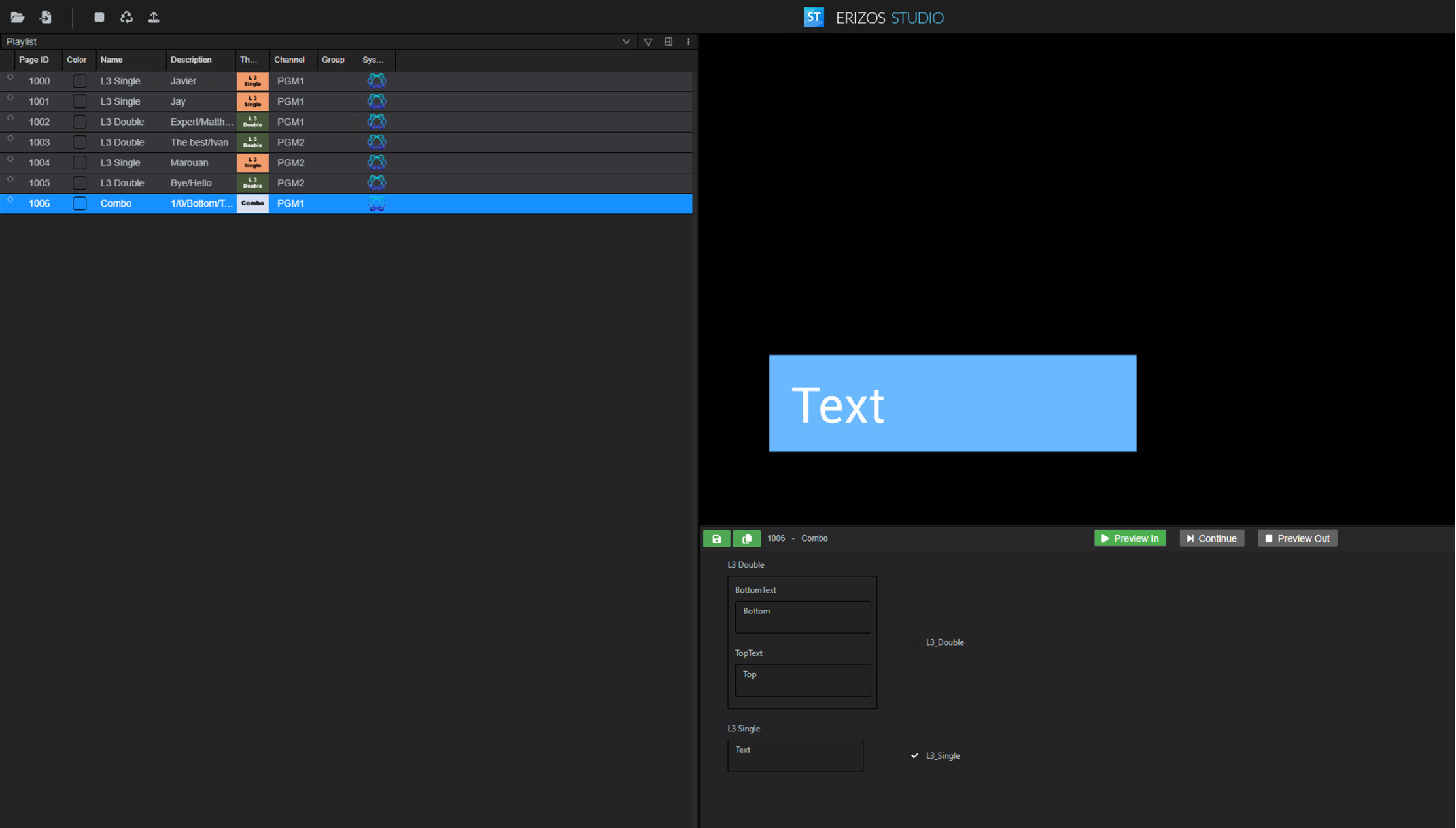The width and height of the screenshot is (1456, 828).
Task: Click the square stop icon in toolbar
Action: point(99,18)
